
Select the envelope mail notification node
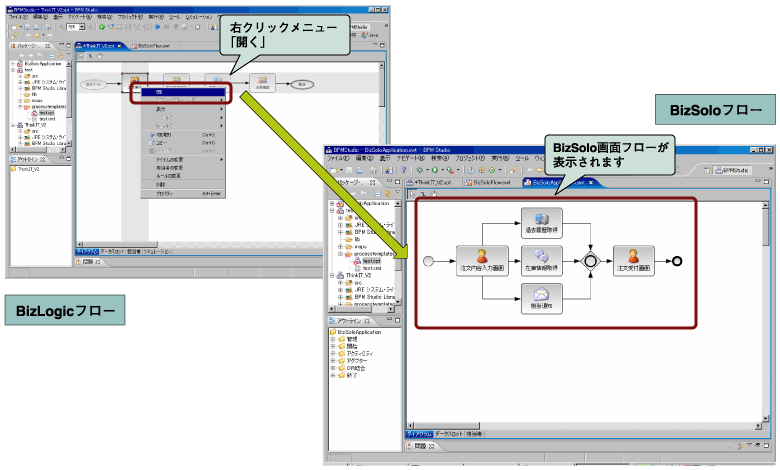click(541, 298)
